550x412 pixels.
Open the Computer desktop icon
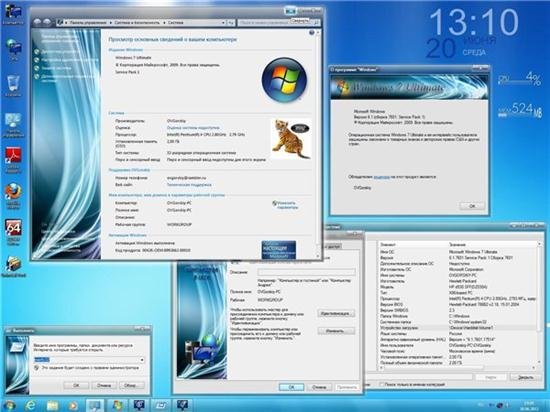13,15
